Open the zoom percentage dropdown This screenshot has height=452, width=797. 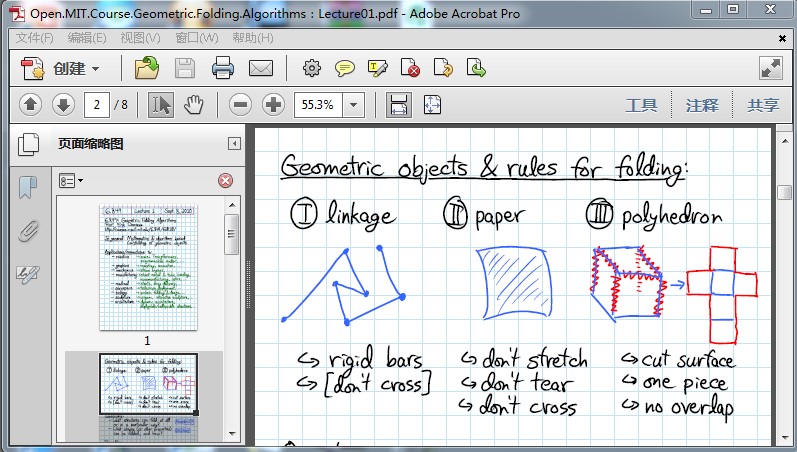pos(354,104)
